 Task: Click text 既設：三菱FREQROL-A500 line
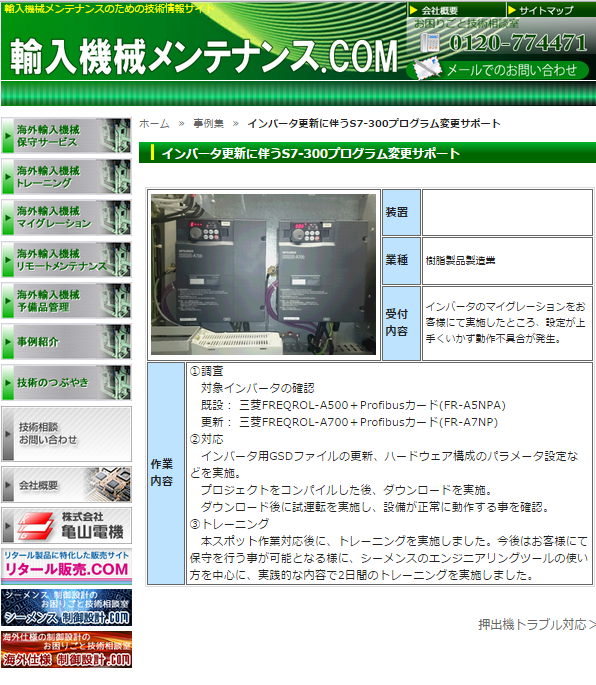pos(353,405)
